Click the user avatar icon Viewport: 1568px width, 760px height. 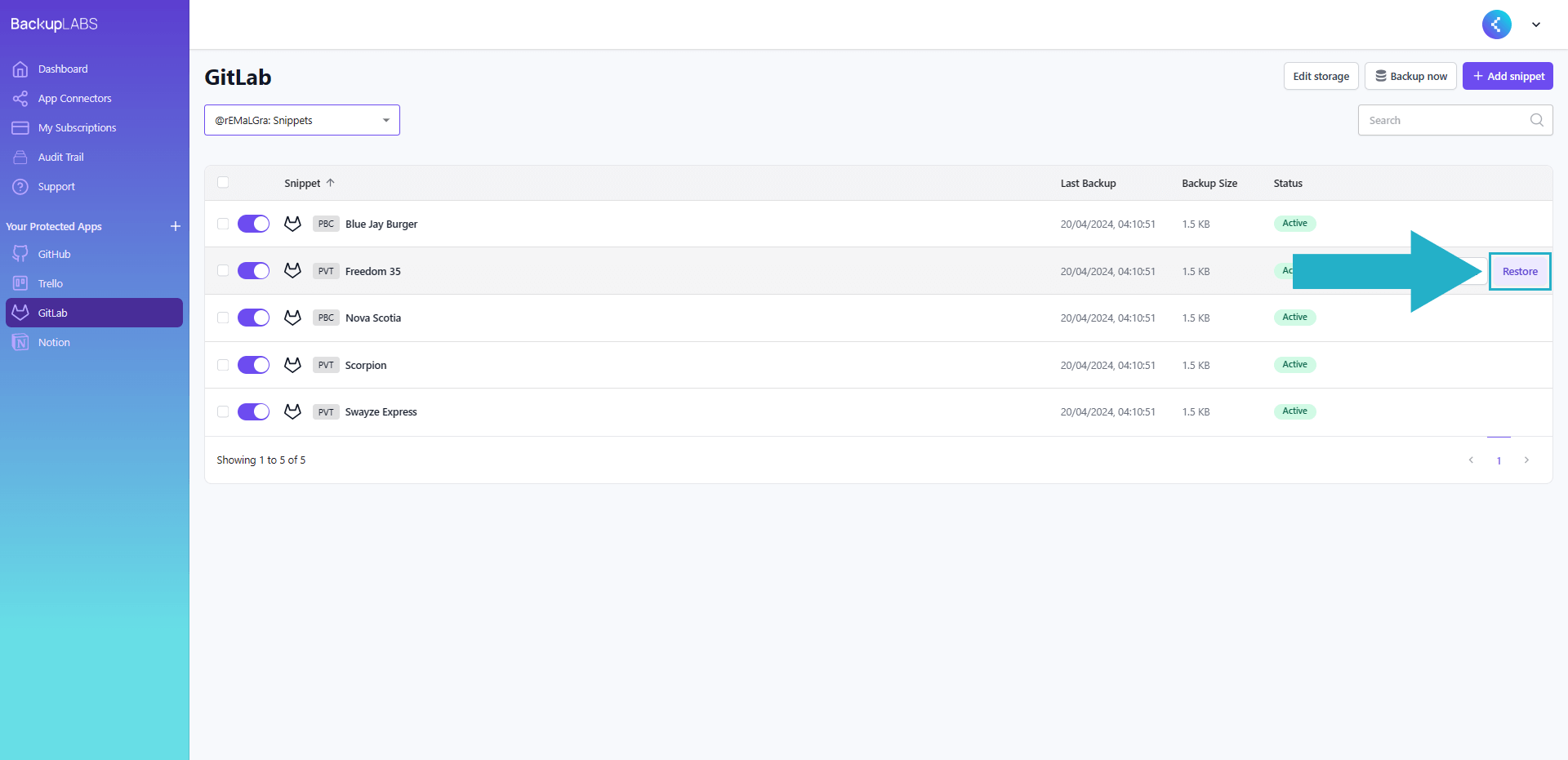coord(1497,24)
